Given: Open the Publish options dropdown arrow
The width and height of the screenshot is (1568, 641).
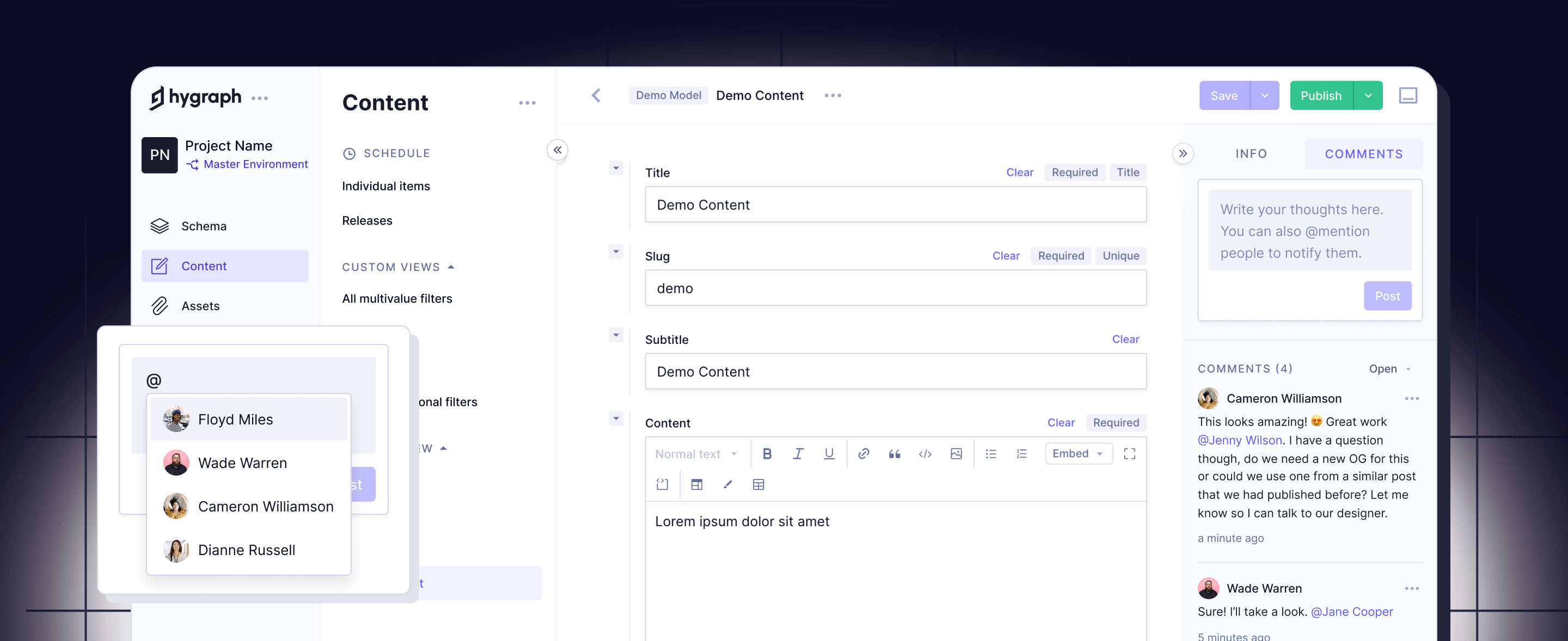Looking at the screenshot, I should pos(1368,95).
